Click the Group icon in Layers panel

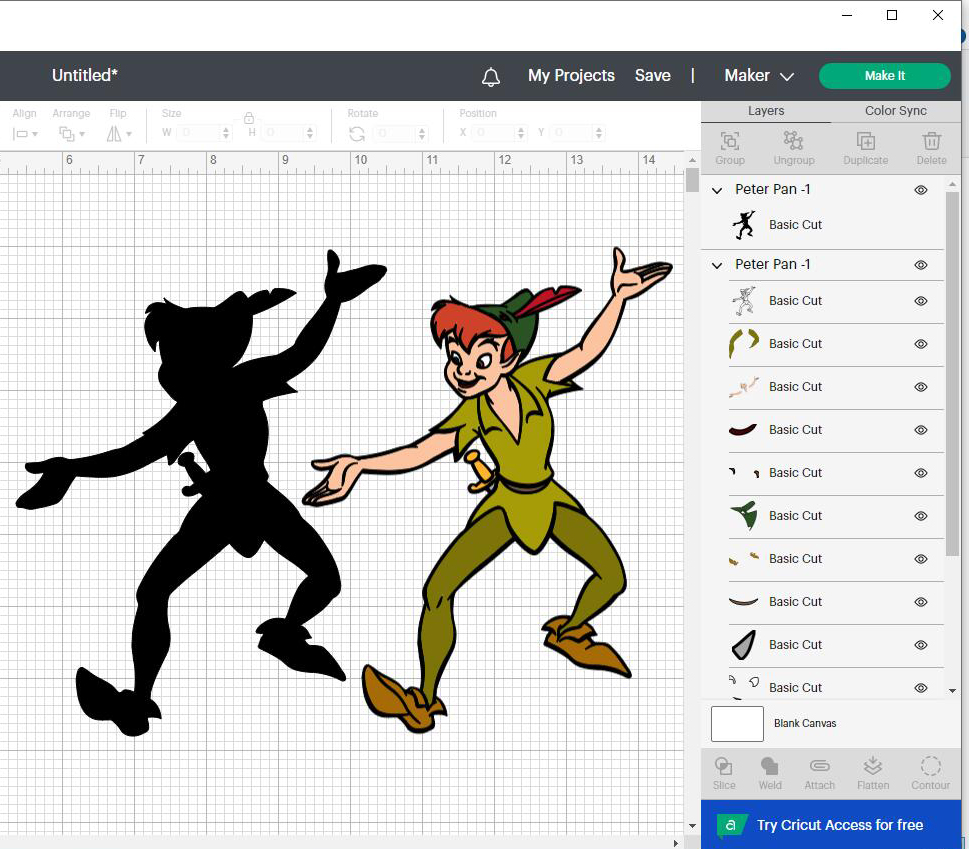pos(730,142)
